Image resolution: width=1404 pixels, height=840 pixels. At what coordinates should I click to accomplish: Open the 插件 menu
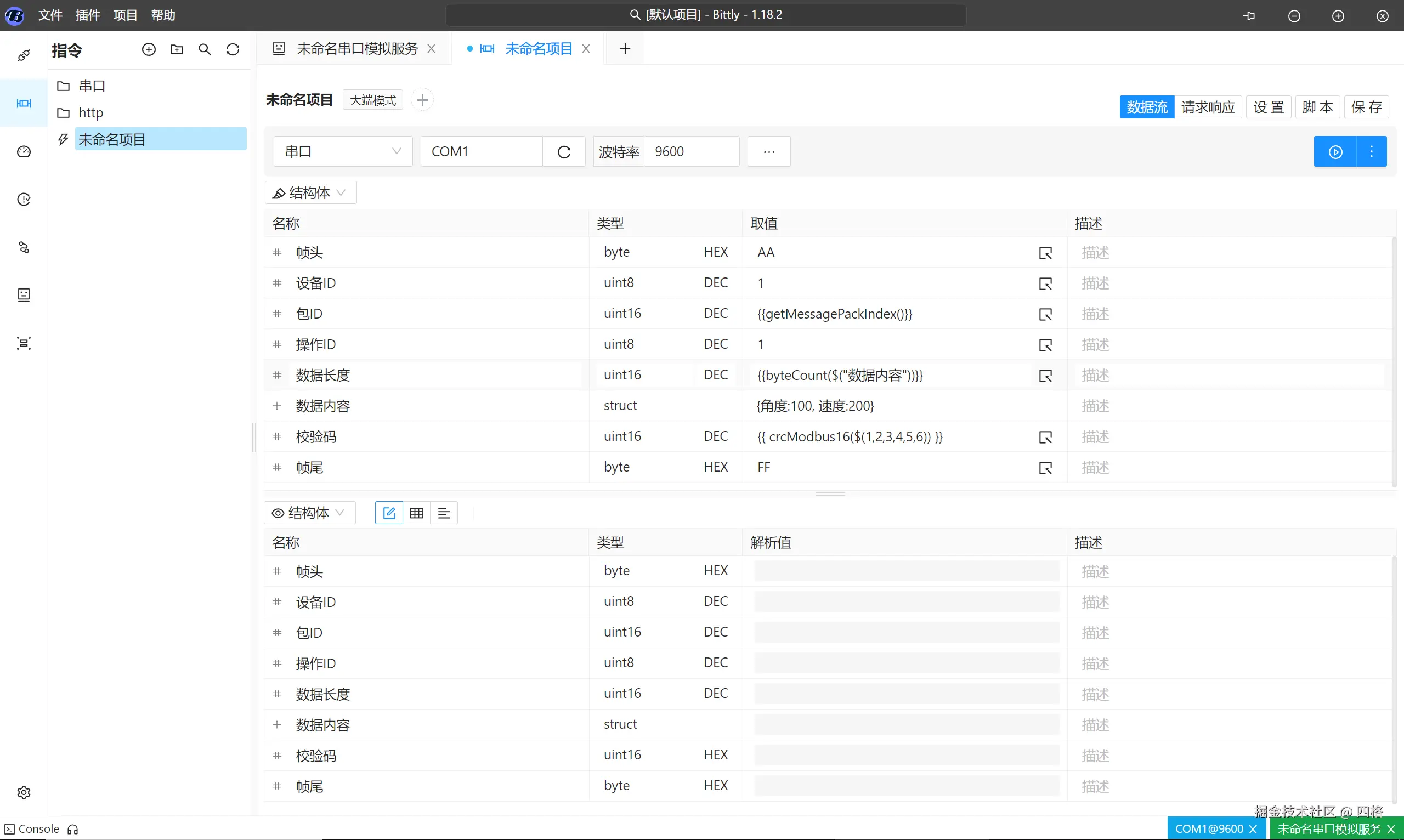(88, 15)
